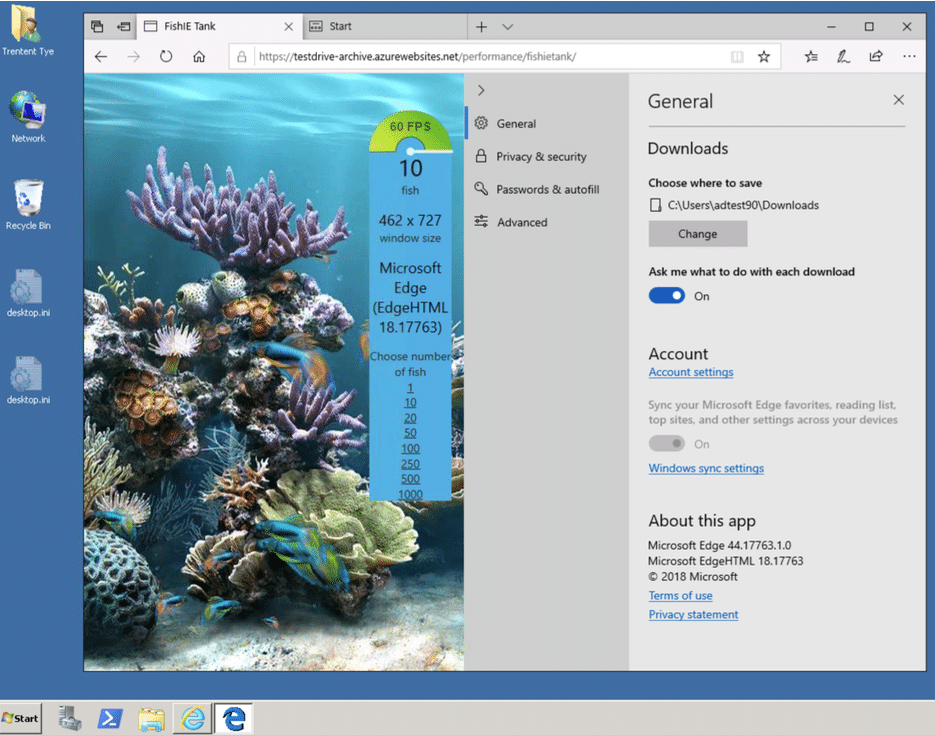Viewport: 935px width, 736px height.
Task: Click the 60 FPS gauge
Action: tap(410, 131)
